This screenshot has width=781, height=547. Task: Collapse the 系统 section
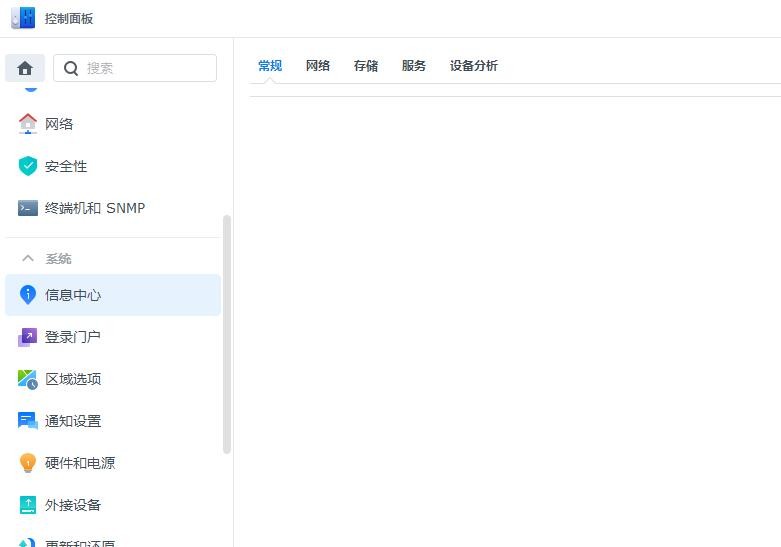[28, 258]
